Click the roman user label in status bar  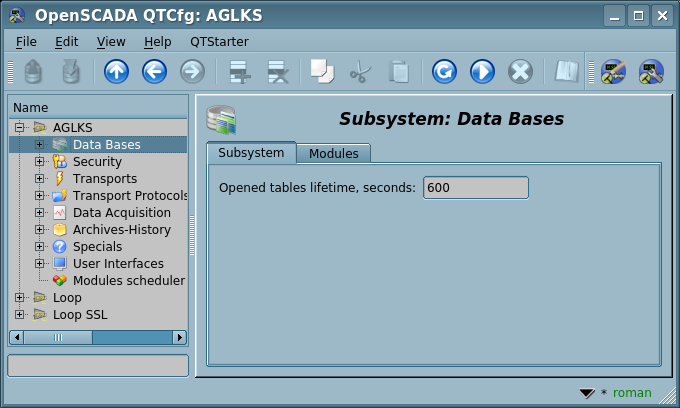631,393
